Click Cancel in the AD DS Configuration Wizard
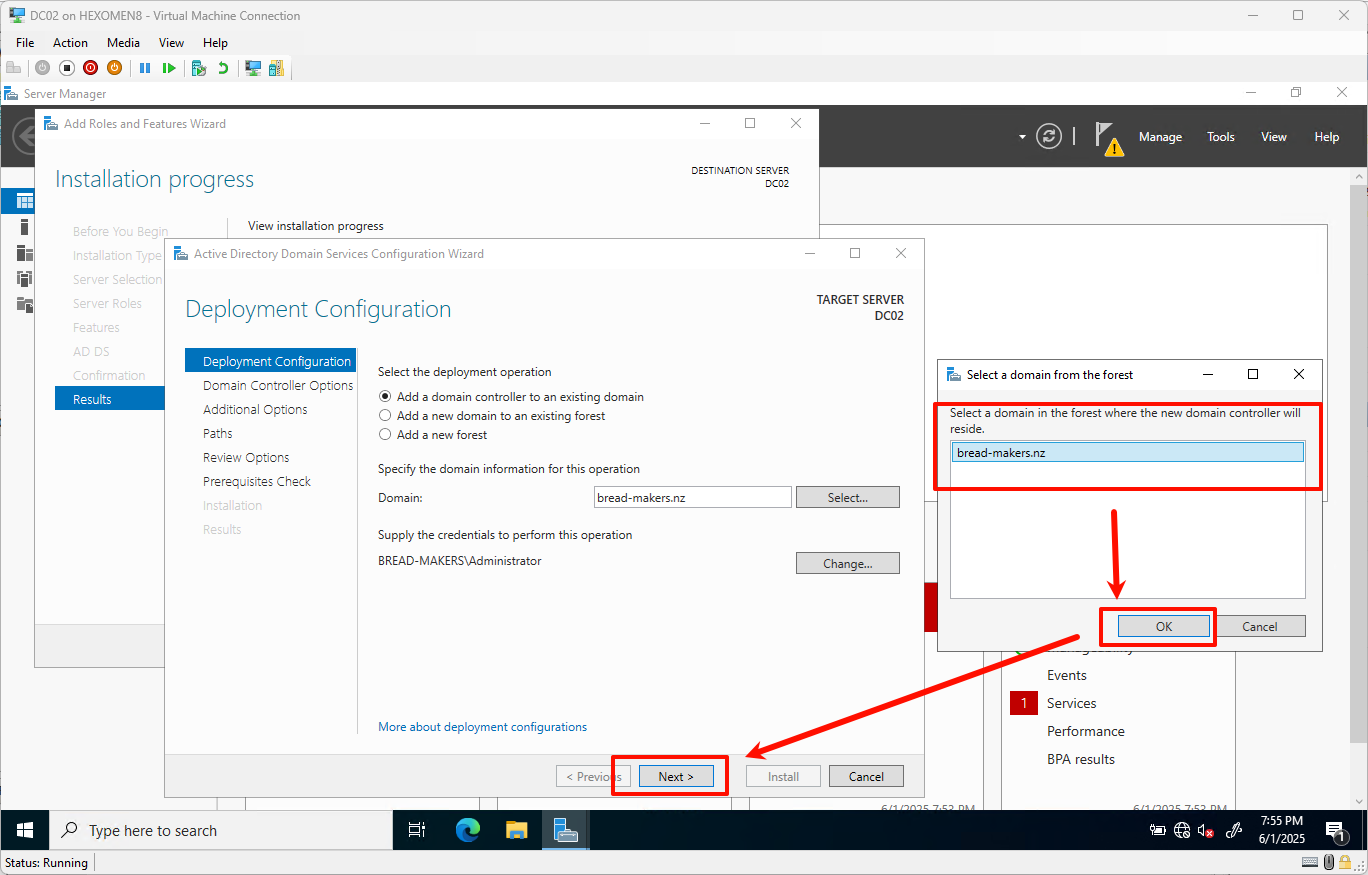 coord(866,777)
